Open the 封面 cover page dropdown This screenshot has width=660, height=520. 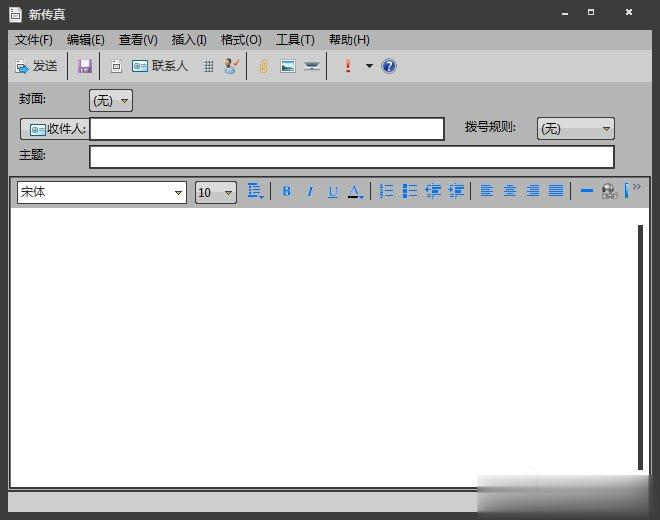(111, 101)
